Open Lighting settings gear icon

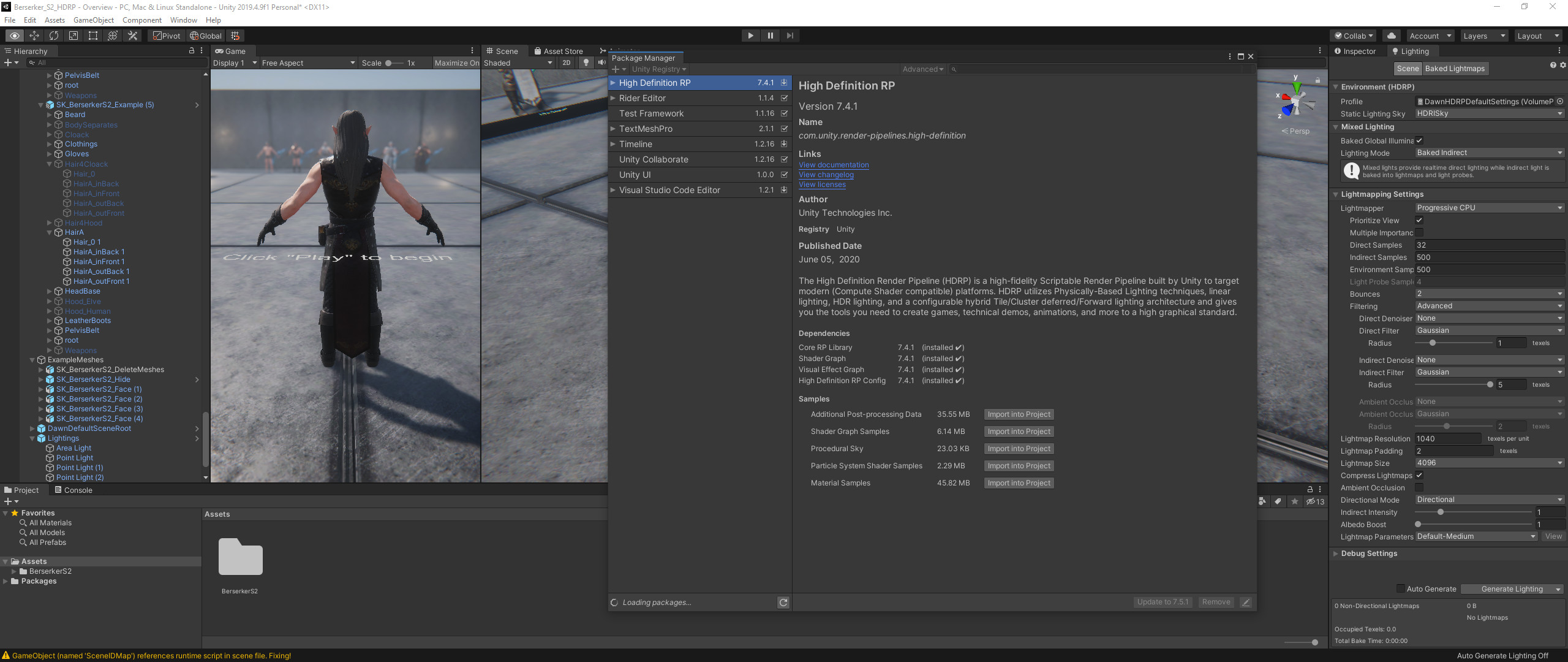pos(1562,65)
